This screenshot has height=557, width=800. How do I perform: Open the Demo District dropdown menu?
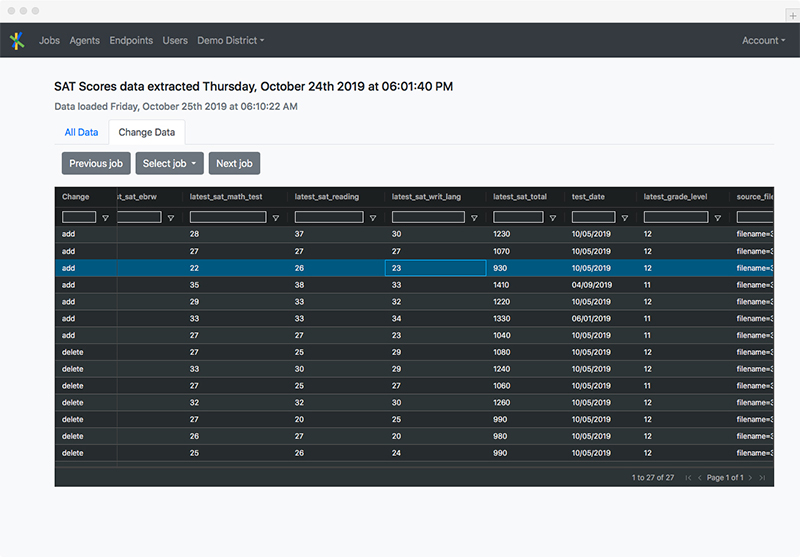pos(230,41)
